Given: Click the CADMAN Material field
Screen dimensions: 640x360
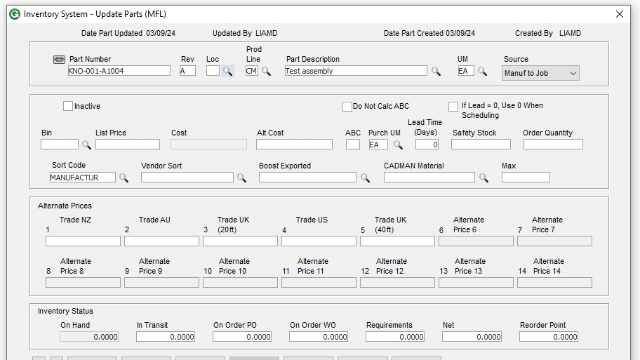Looking at the screenshot, I should [429, 178].
